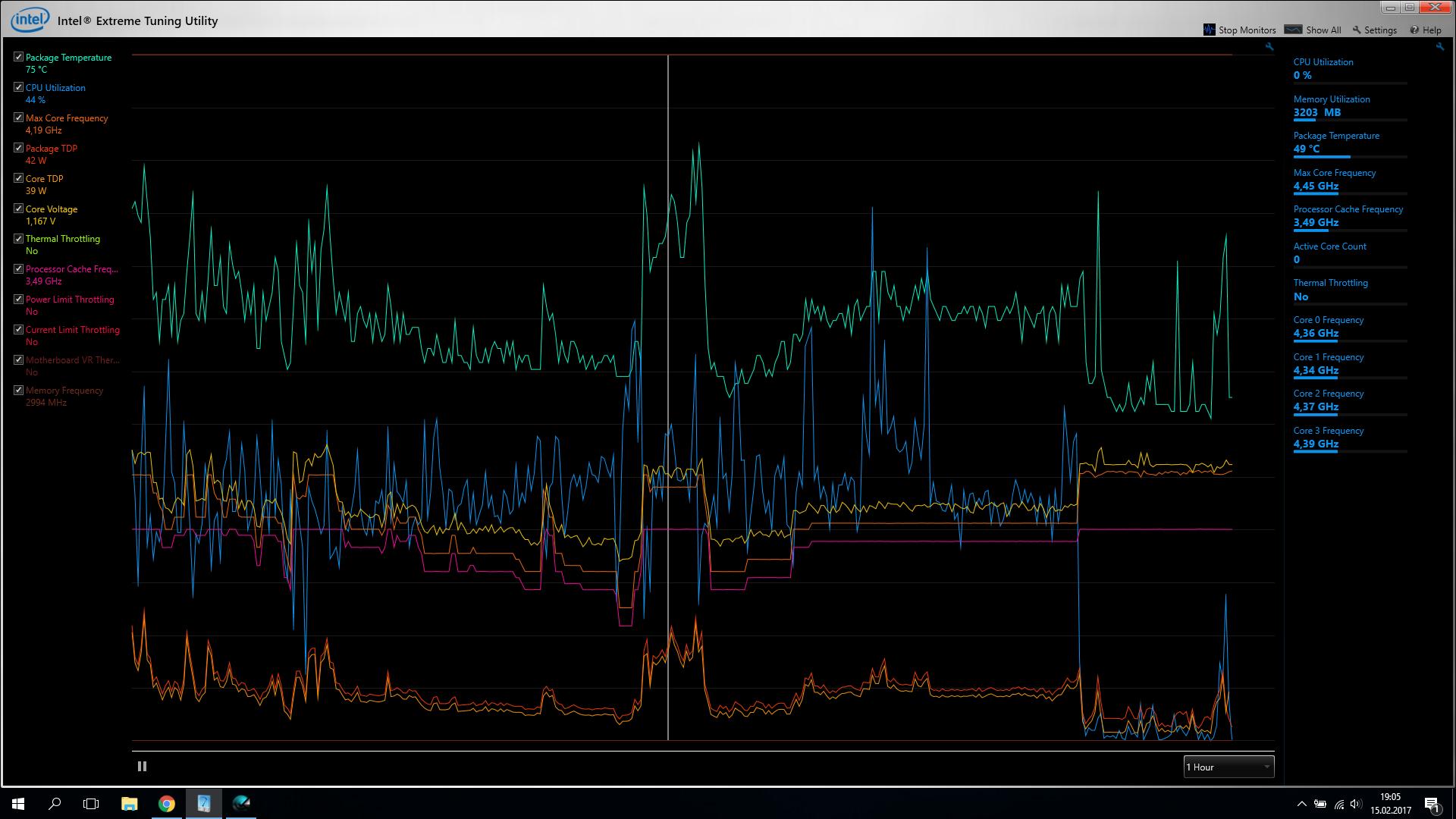
Task: Click the vertical cursor line on graph
Action: [x=668, y=397]
